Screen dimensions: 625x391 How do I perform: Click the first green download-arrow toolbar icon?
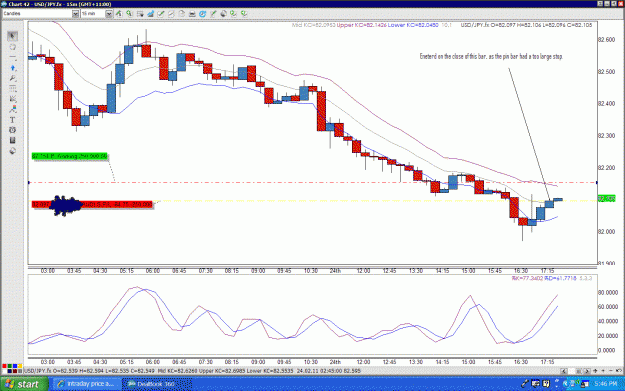pos(234,14)
